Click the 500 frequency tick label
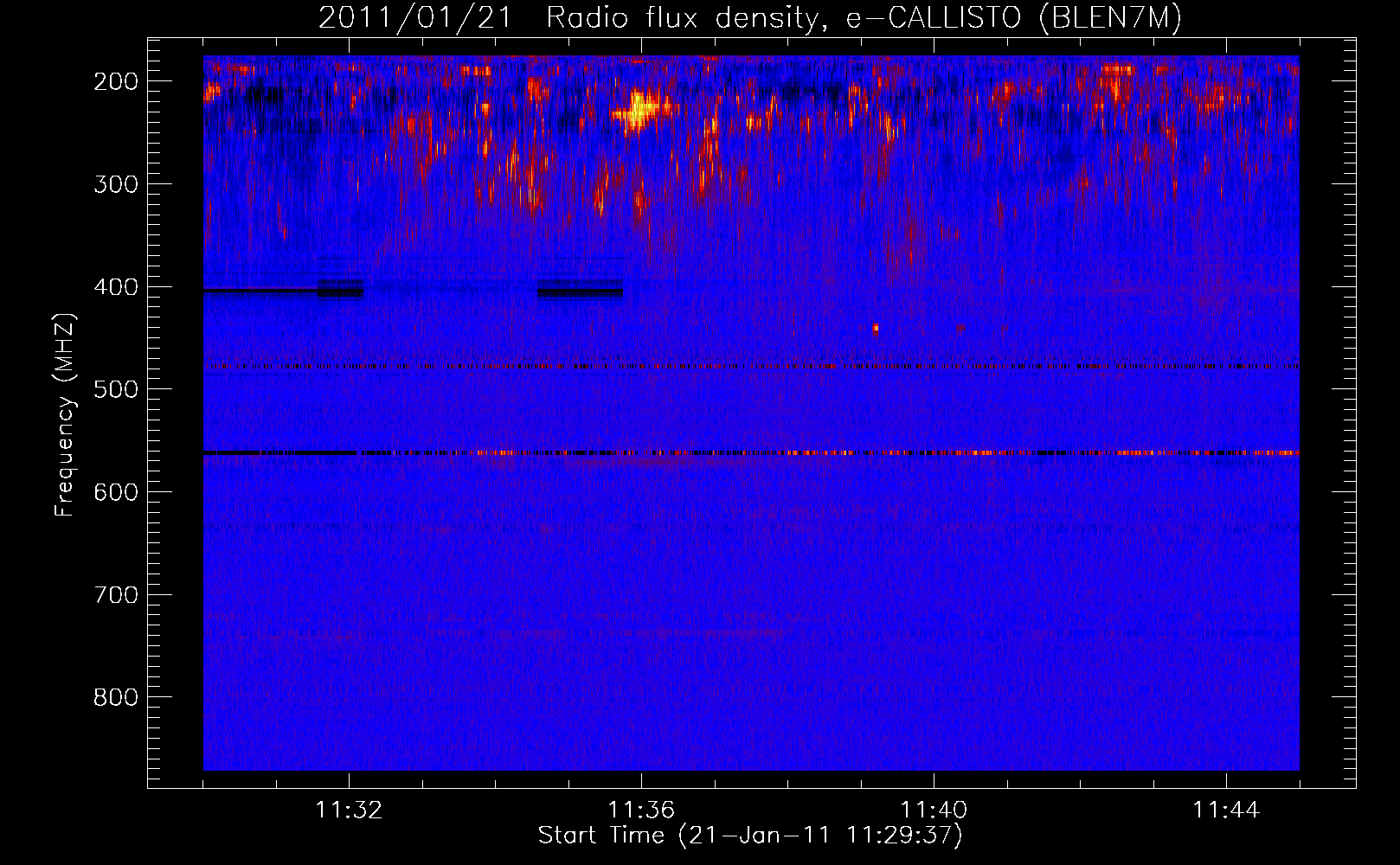1400x865 pixels. coord(116,389)
